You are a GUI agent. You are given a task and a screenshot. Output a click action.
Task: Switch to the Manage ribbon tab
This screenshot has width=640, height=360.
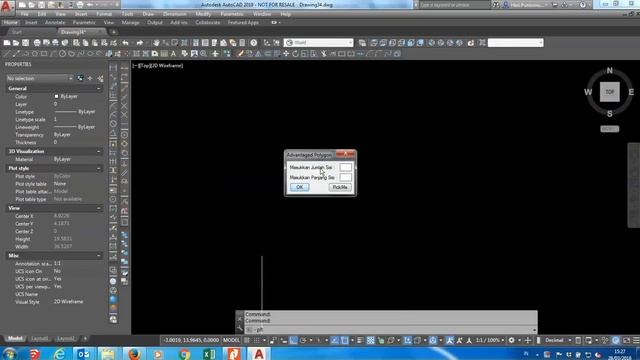pyautogui.click(x=130, y=23)
